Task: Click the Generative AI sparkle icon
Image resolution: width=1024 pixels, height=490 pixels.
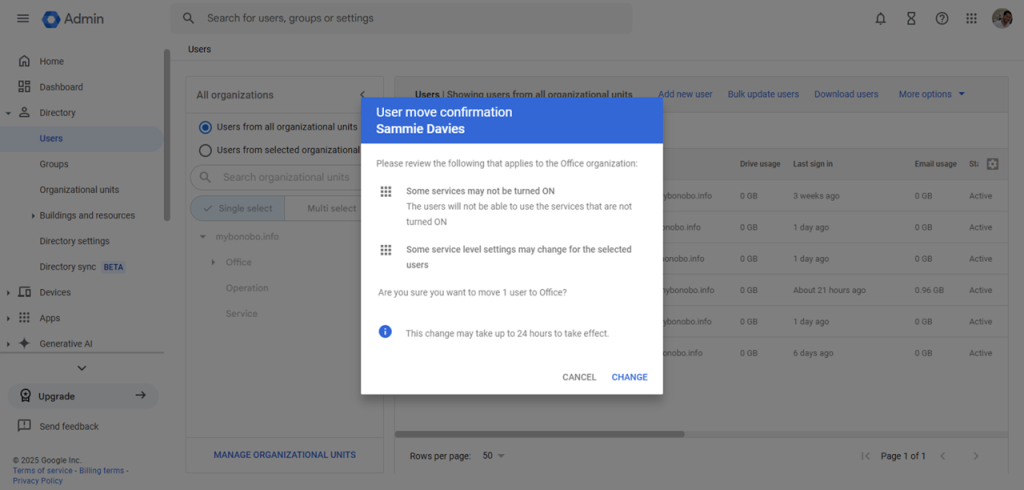Action: 24,343
